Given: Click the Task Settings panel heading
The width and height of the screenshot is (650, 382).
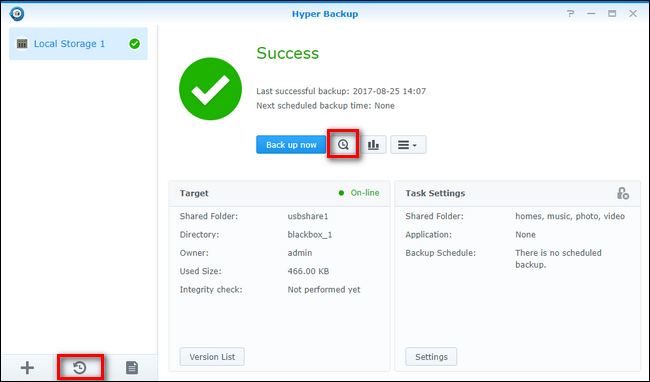Looking at the screenshot, I should (x=435, y=193).
